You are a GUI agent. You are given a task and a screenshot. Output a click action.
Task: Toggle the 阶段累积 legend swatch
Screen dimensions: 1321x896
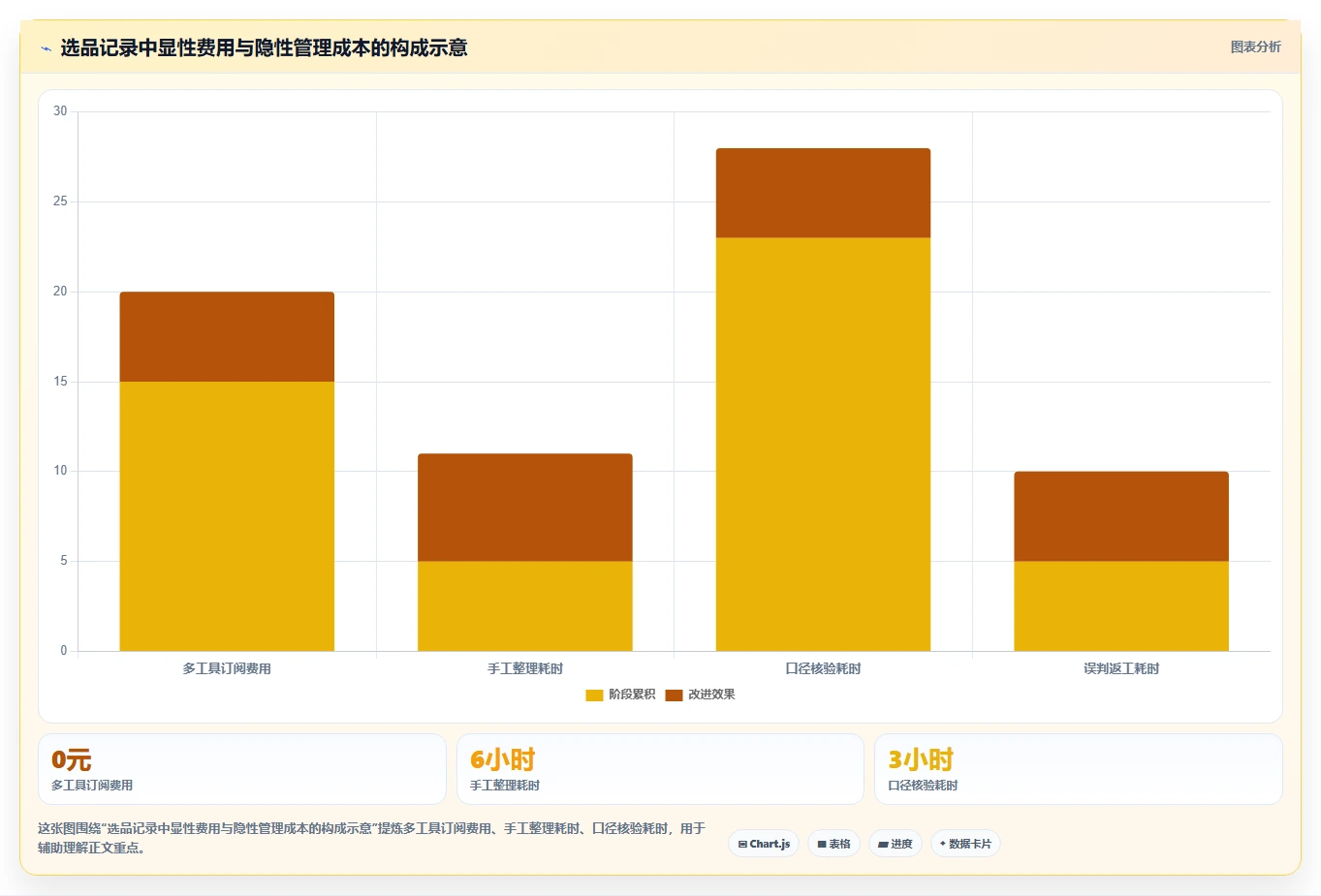594,695
